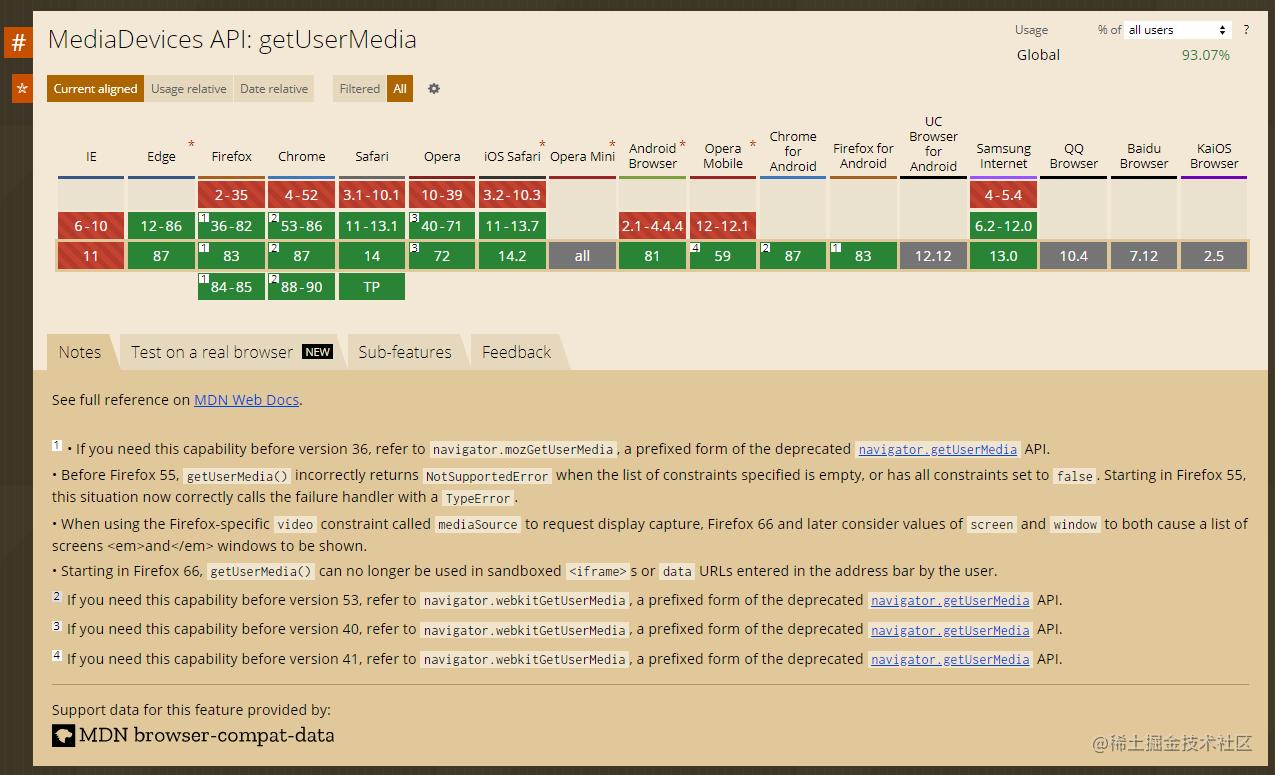Toggle the Filtered browsers option
1275x775 pixels.
pyautogui.click(x=359, y=89)
